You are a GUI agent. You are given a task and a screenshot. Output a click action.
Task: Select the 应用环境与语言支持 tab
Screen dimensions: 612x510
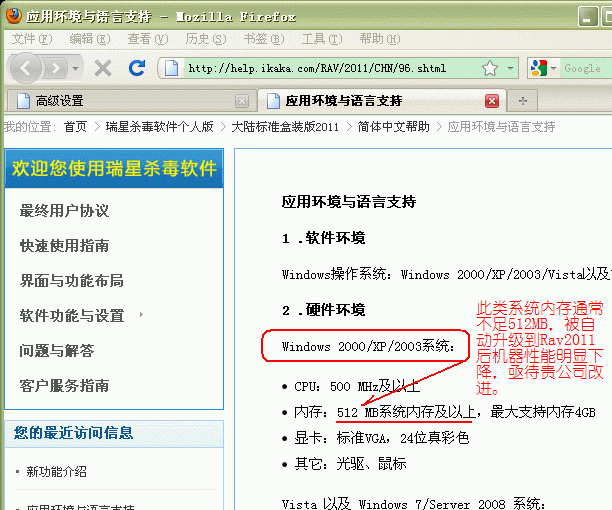(x=381, y=101)
